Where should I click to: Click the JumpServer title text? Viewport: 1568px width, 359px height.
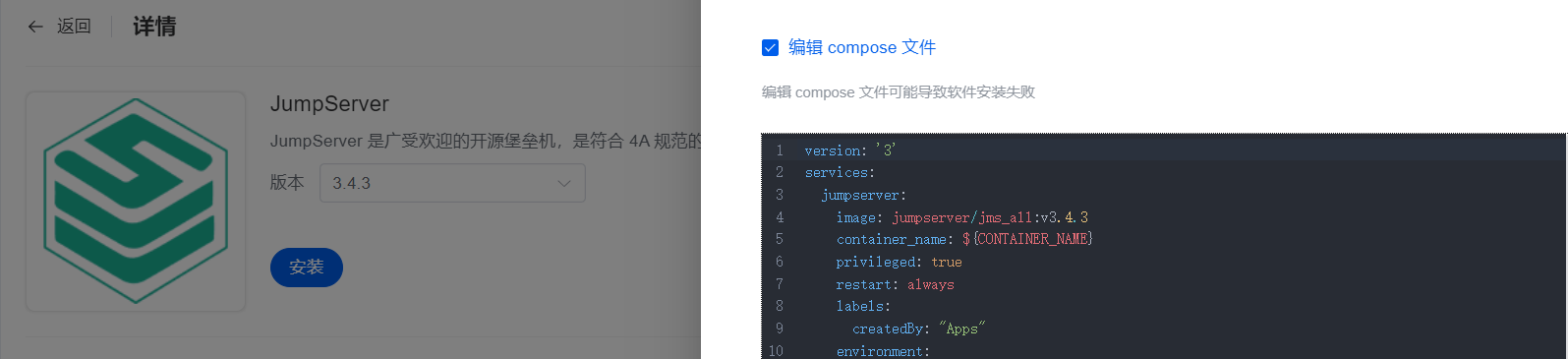[x=329, y=104]
